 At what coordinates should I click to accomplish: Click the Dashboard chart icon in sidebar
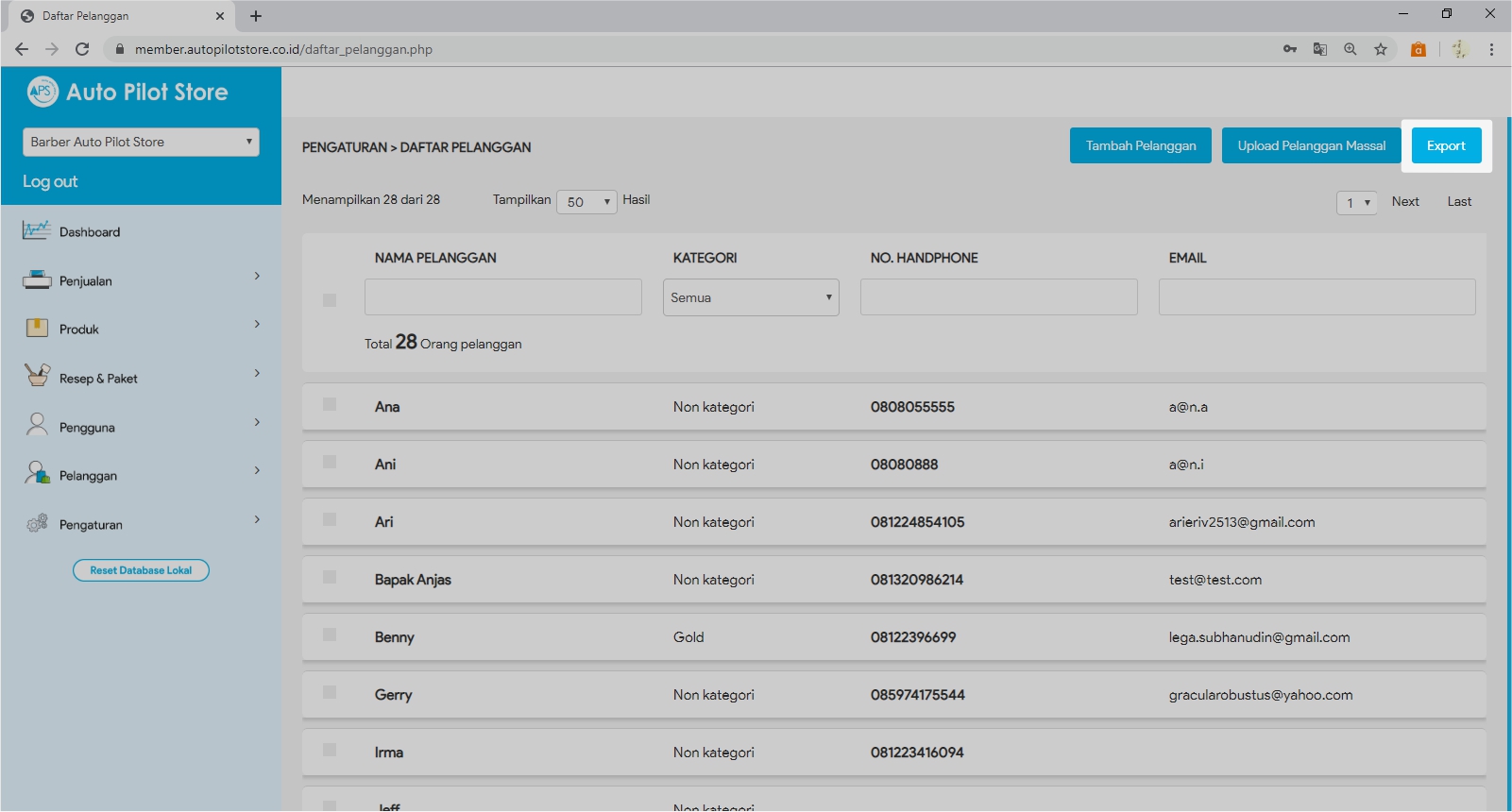(x=37, y=230)
